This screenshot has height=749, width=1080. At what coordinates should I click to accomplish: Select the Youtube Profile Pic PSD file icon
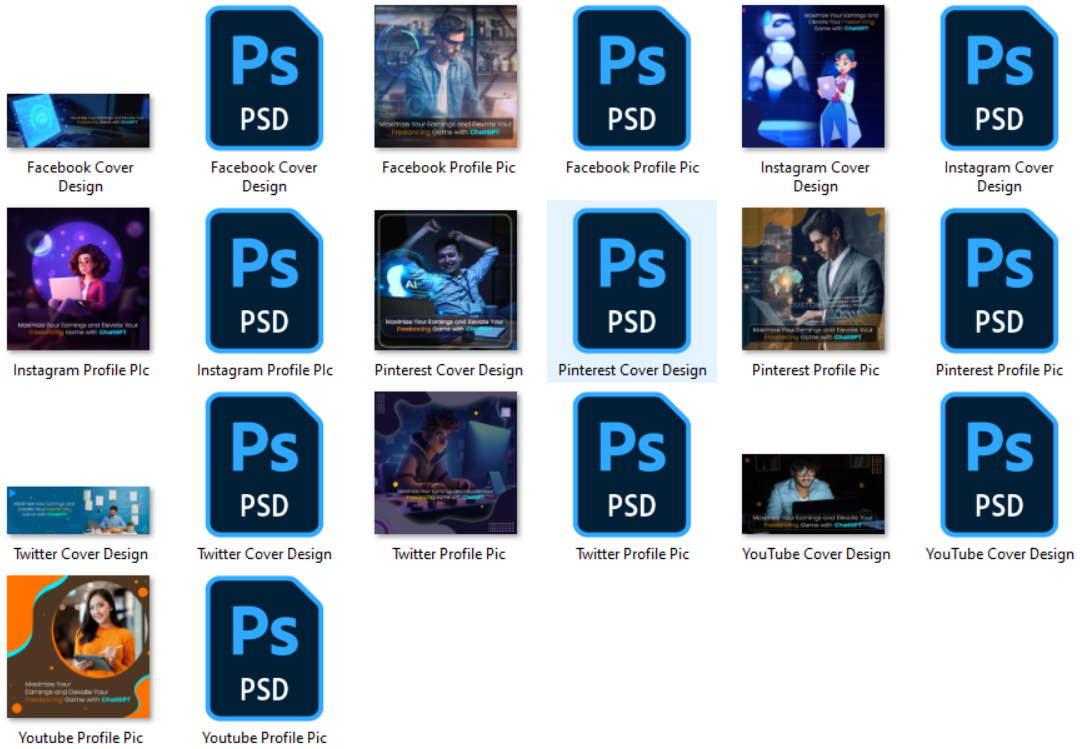click(264, 649)
